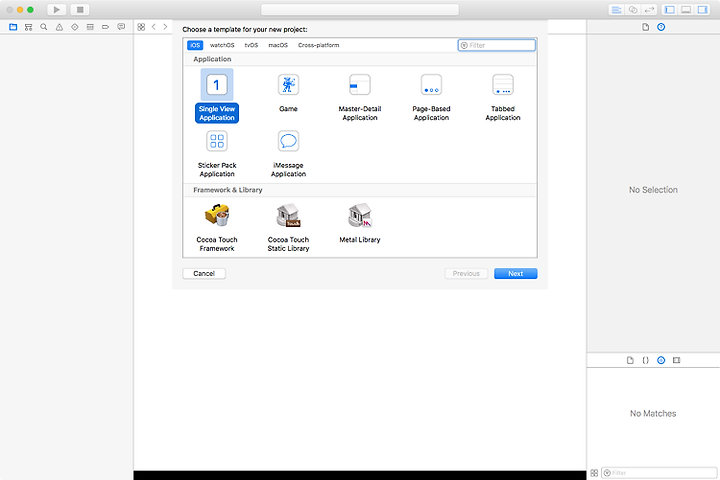Select Cocoa Touch Framework template
This screenshot has height=480, width=720.
pyautogui.click(x=217, y=228)
